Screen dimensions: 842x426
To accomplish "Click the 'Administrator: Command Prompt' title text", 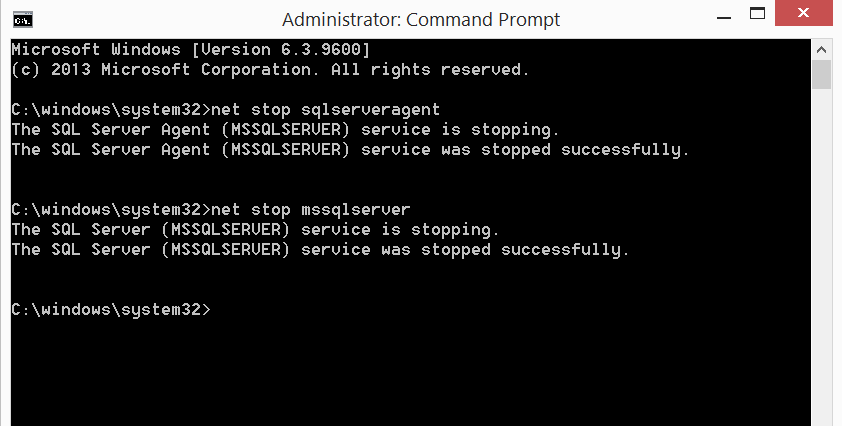I will coord(421,20).
